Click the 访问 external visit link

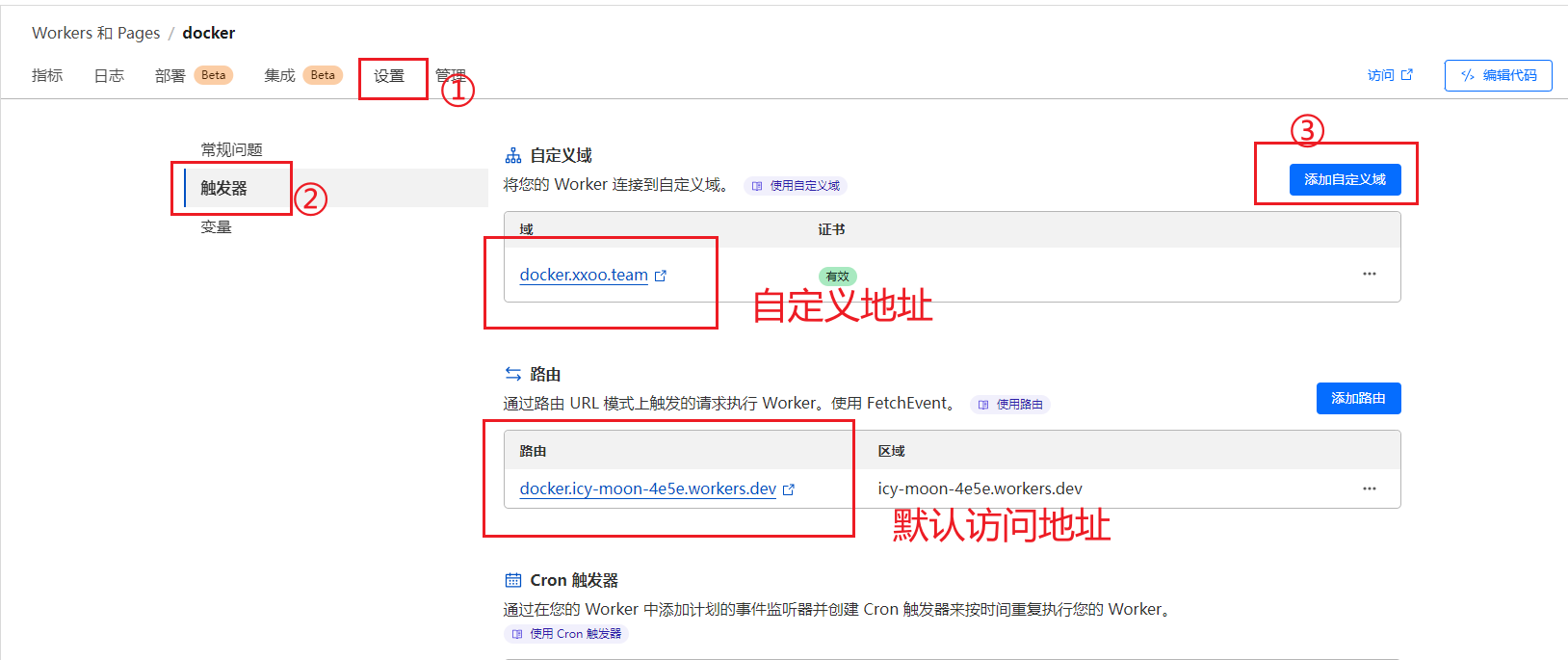(x=1389, y=75)
